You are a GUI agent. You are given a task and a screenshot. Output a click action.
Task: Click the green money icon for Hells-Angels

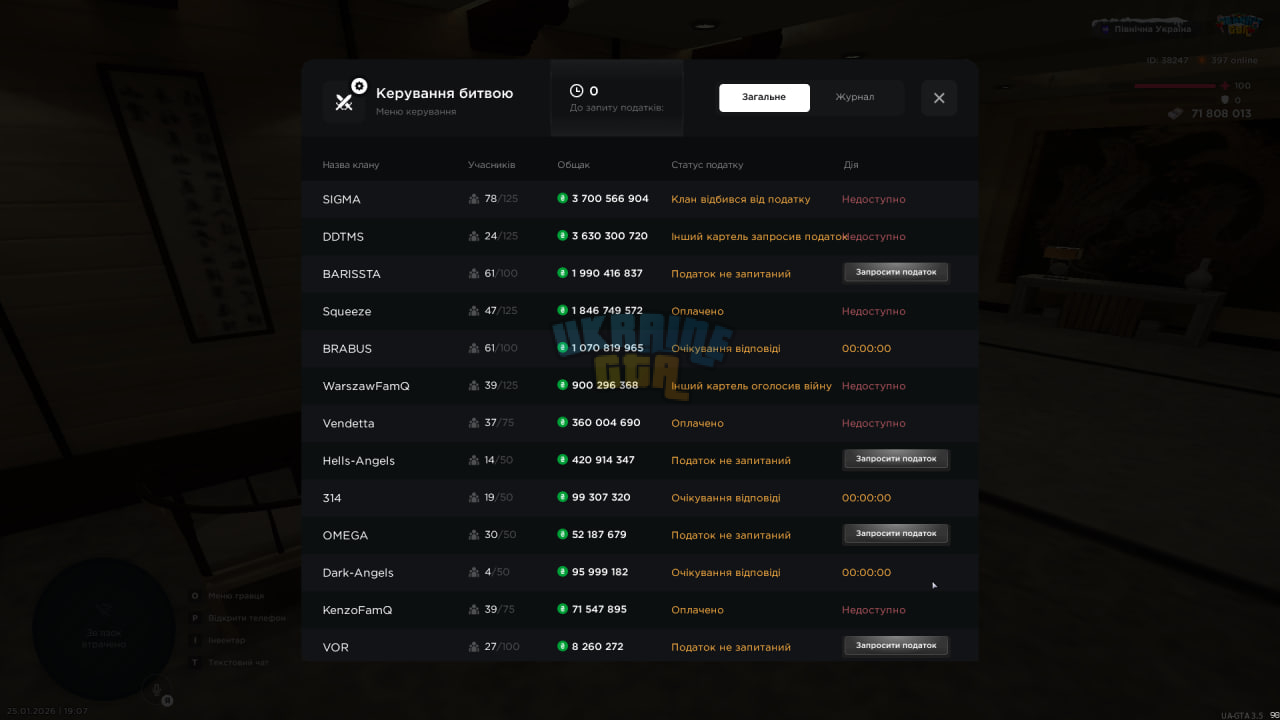(562, 460)
